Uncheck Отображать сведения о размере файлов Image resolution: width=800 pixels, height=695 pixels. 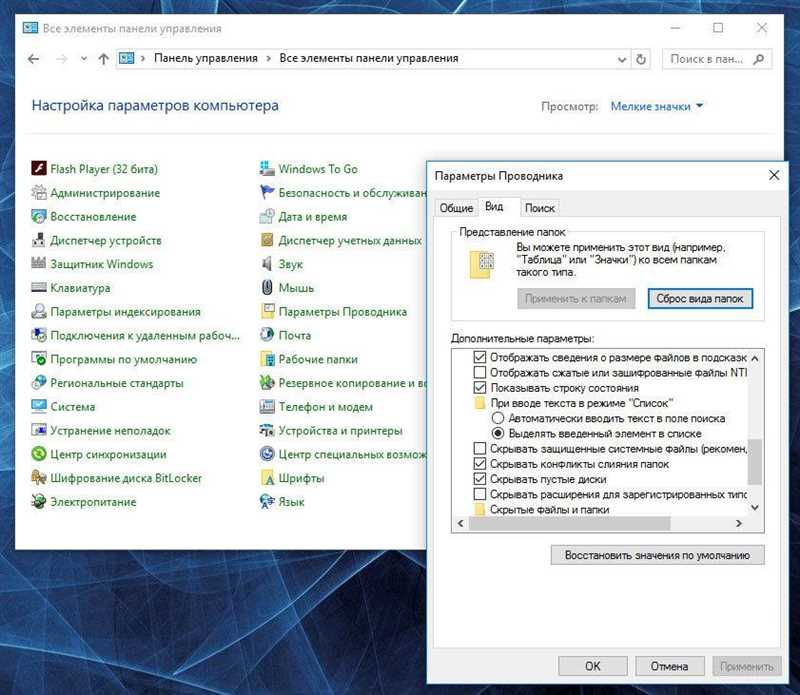click(x=480, y=357)
